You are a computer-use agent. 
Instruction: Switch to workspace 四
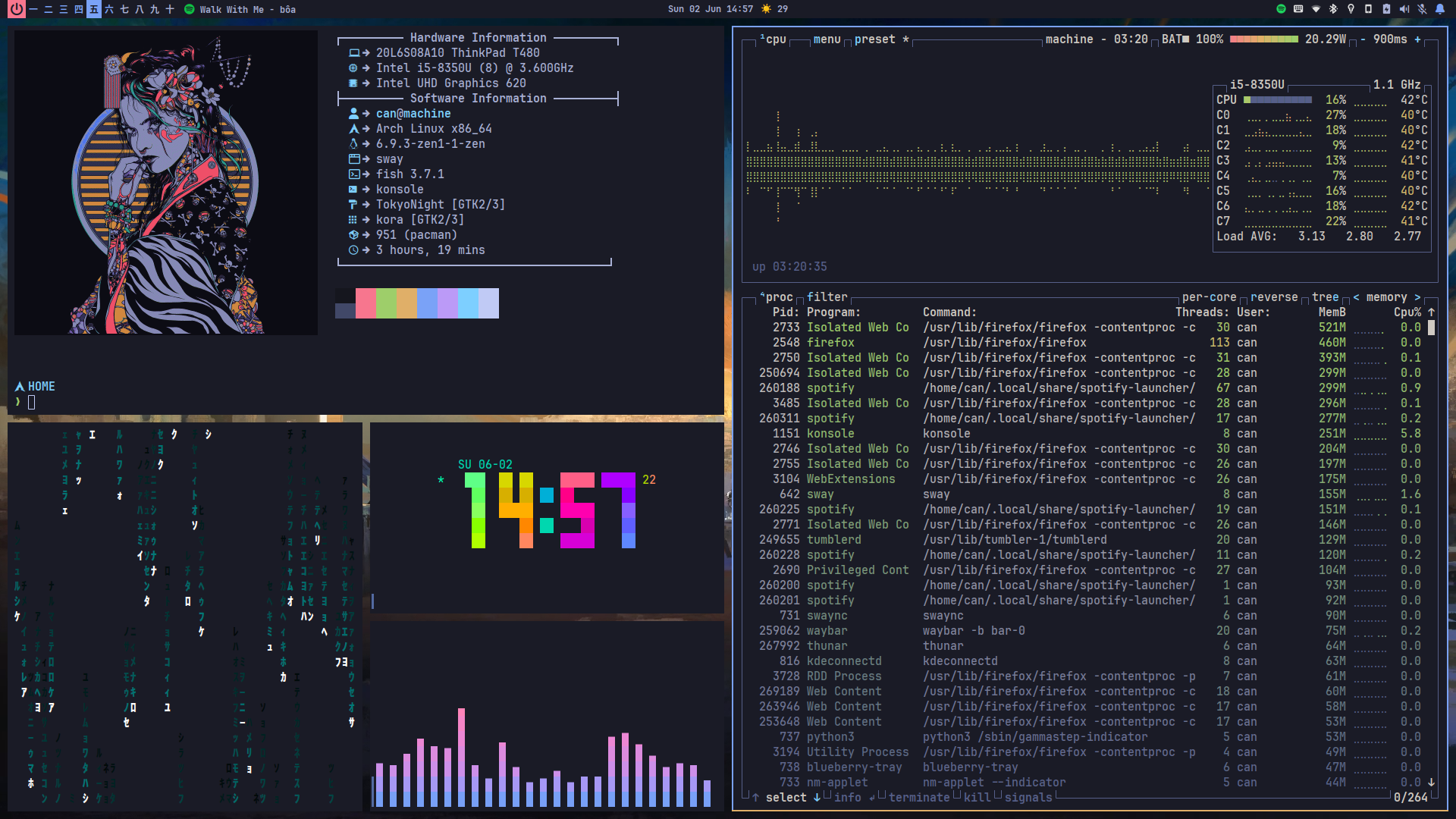pos(79,9)
